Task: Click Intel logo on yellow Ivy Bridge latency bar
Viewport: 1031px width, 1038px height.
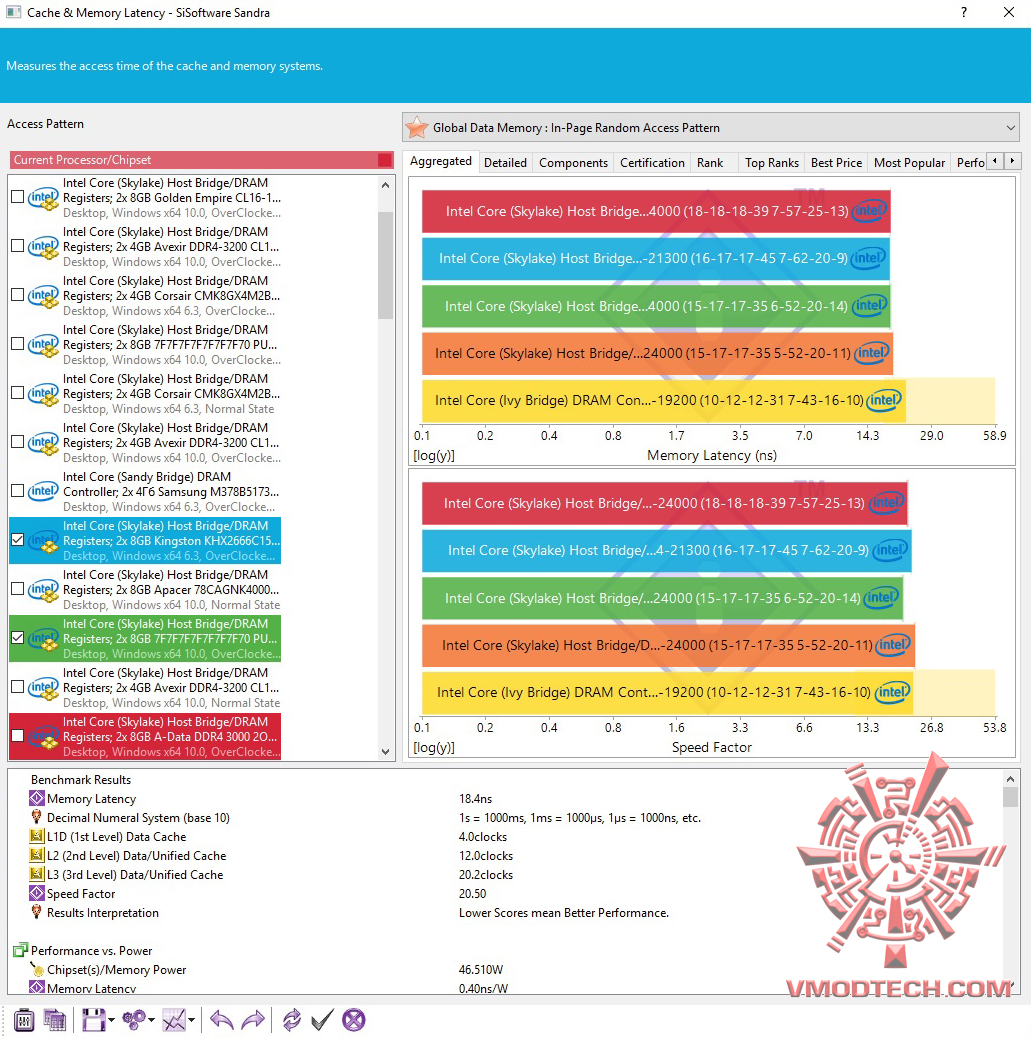Action: (x=885, y=400)
